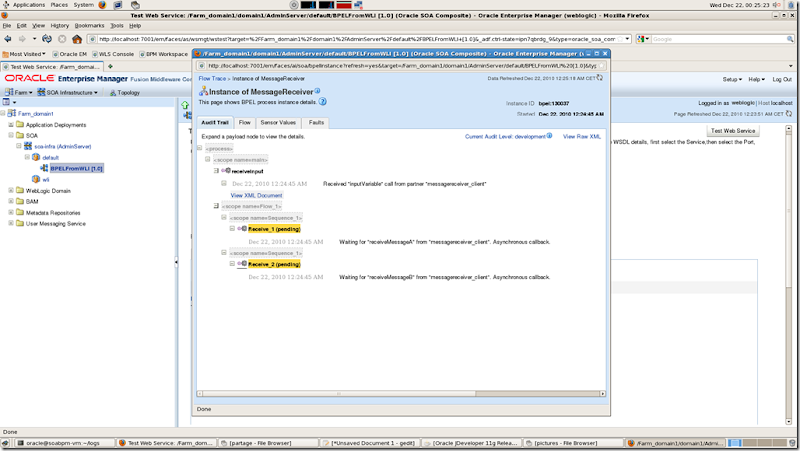Click the MessageReceiver BPEL instance icon
Viewport: 800px width, 451px height.
203,91
